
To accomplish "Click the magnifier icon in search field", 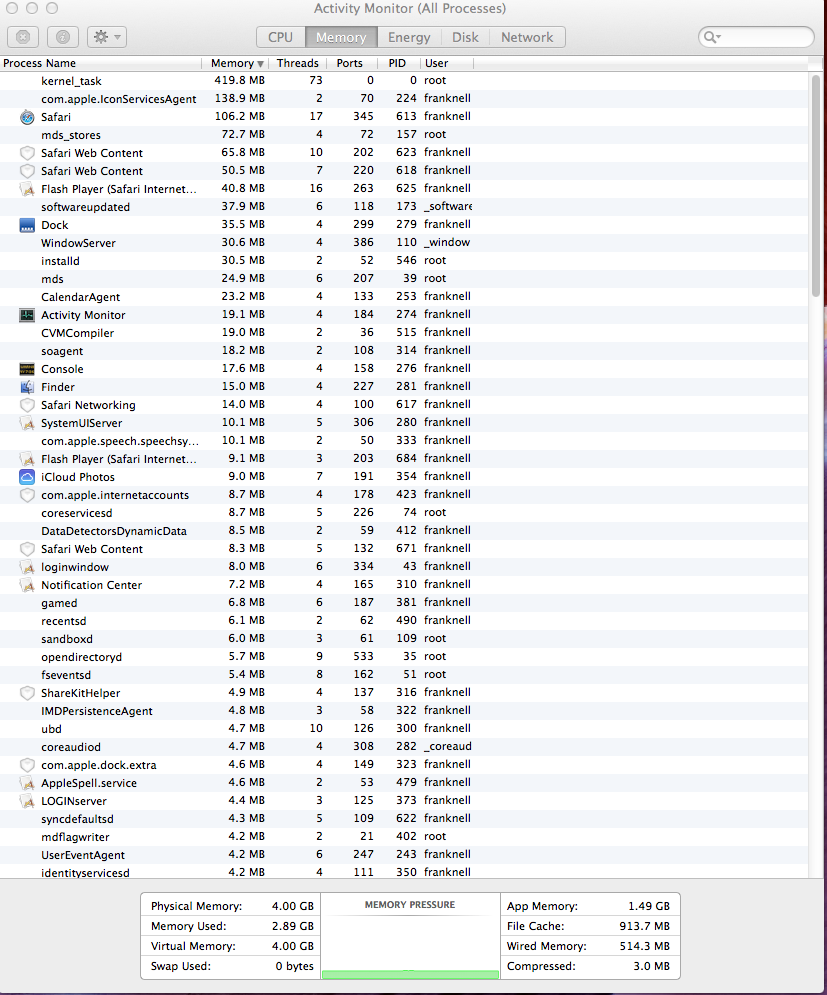I will coord(712,37).
